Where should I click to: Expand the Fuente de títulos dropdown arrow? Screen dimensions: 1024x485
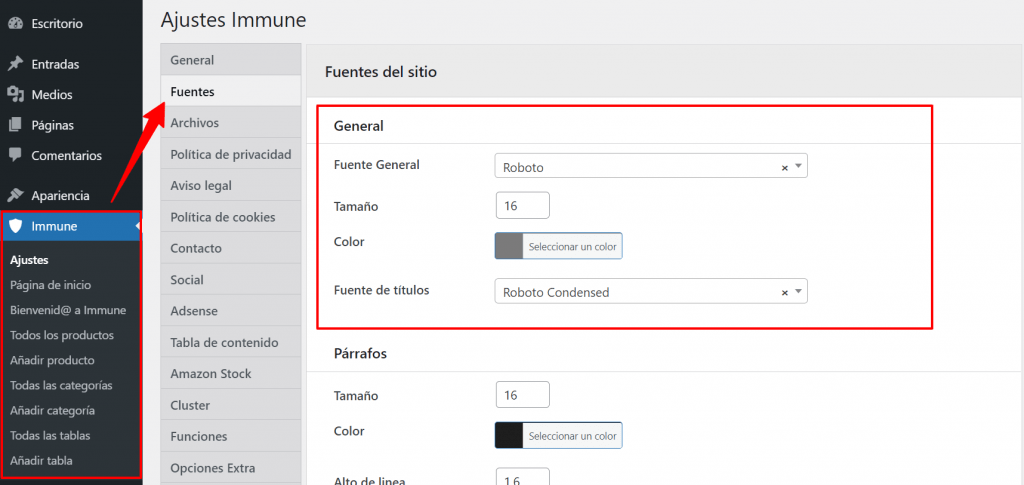[x=798, y=292]
